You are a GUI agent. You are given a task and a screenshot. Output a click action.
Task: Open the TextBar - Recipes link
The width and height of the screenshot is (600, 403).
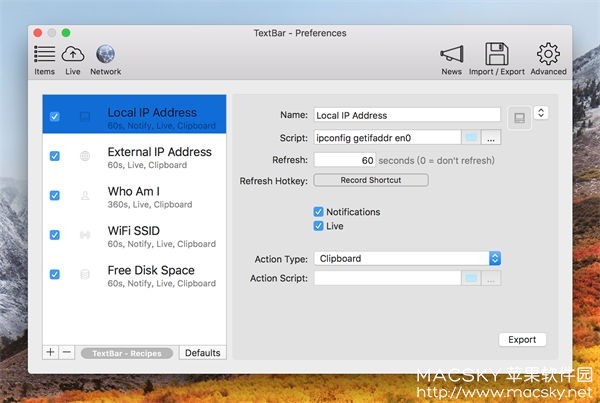pos(127,353)
